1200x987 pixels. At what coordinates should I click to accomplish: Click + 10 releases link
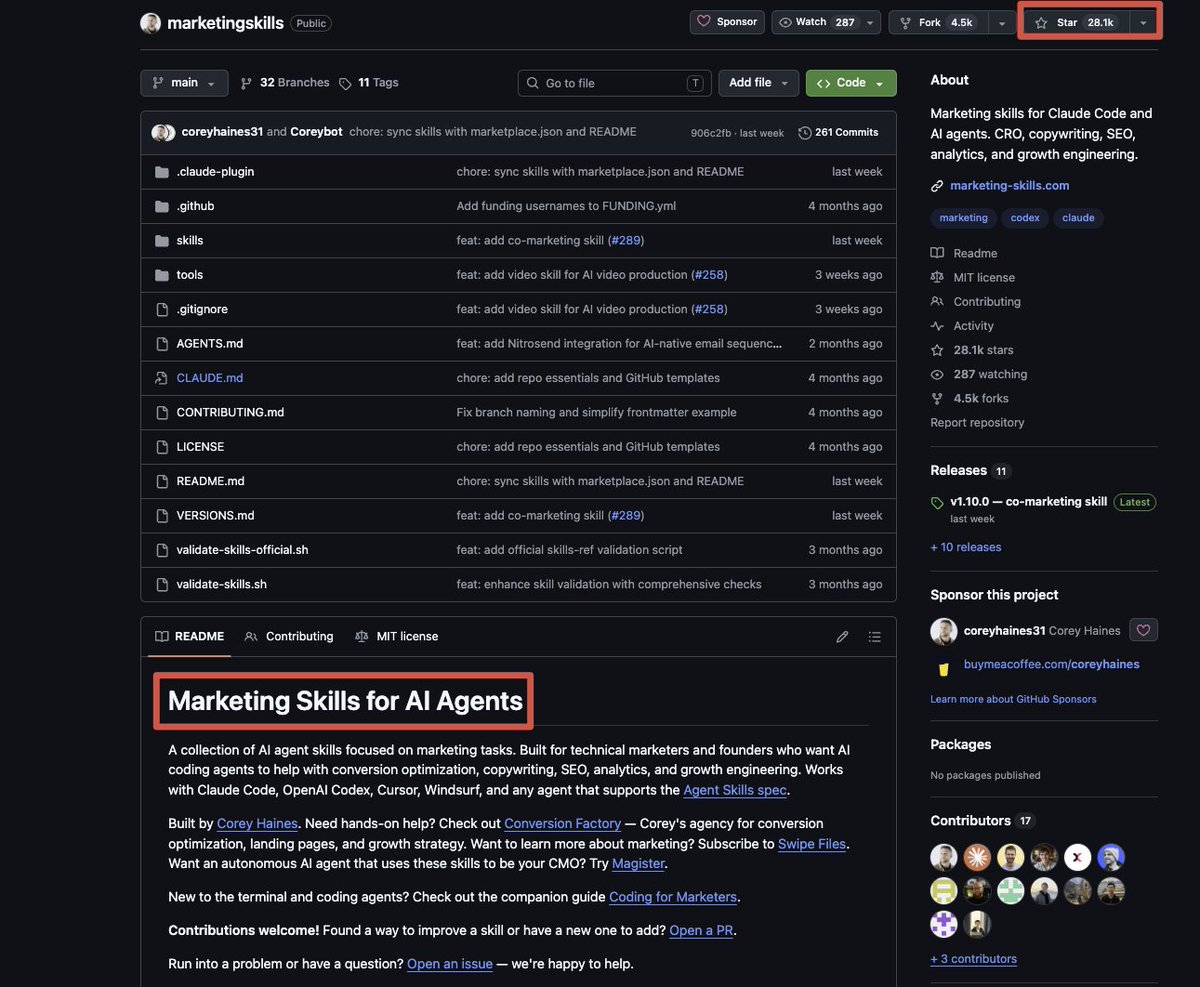[x=966, y=547]
